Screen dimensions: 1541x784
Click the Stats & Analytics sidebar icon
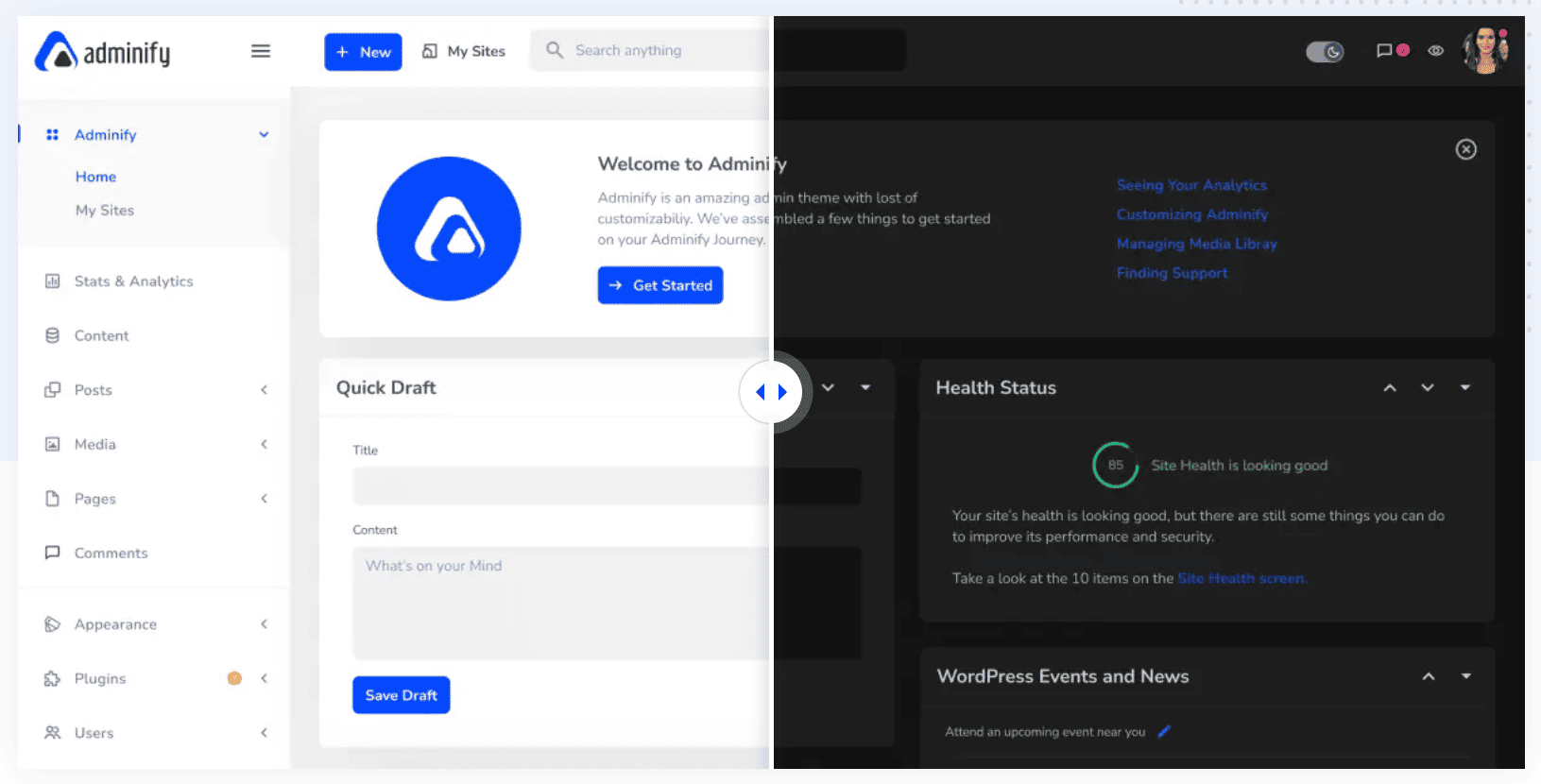[x=53, y=281]
